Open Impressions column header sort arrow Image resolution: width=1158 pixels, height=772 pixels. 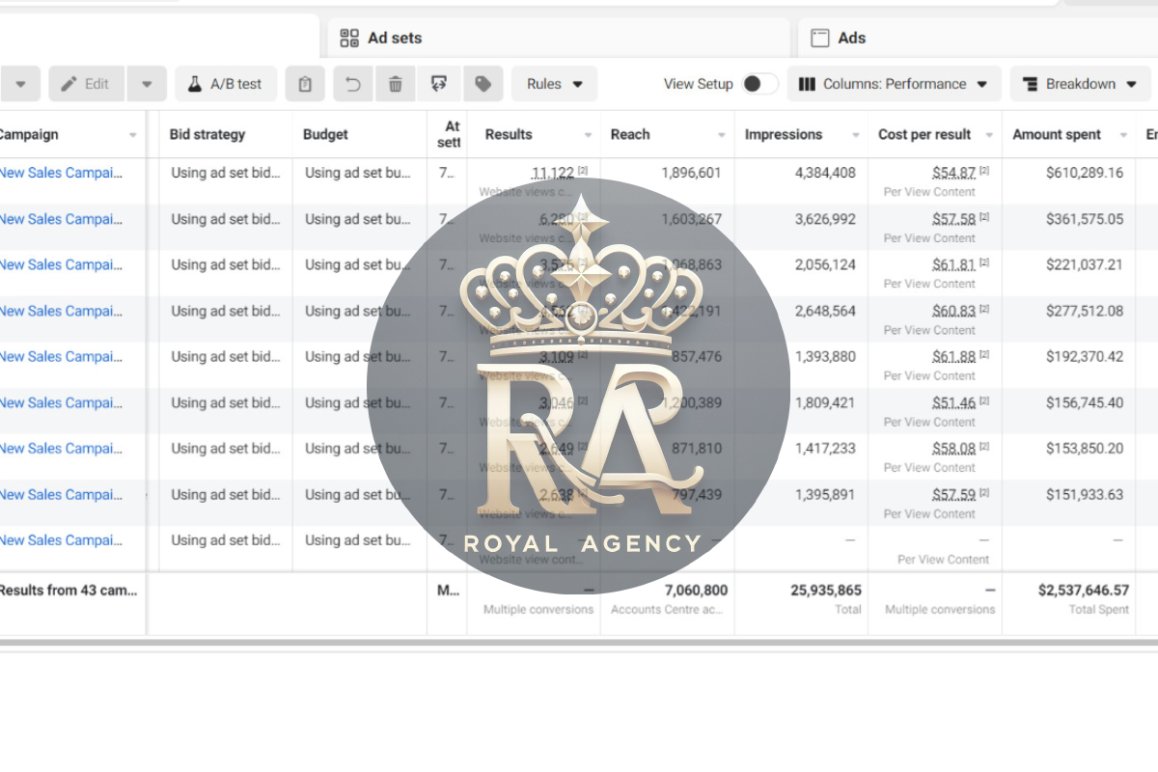[x=855, y=135]
